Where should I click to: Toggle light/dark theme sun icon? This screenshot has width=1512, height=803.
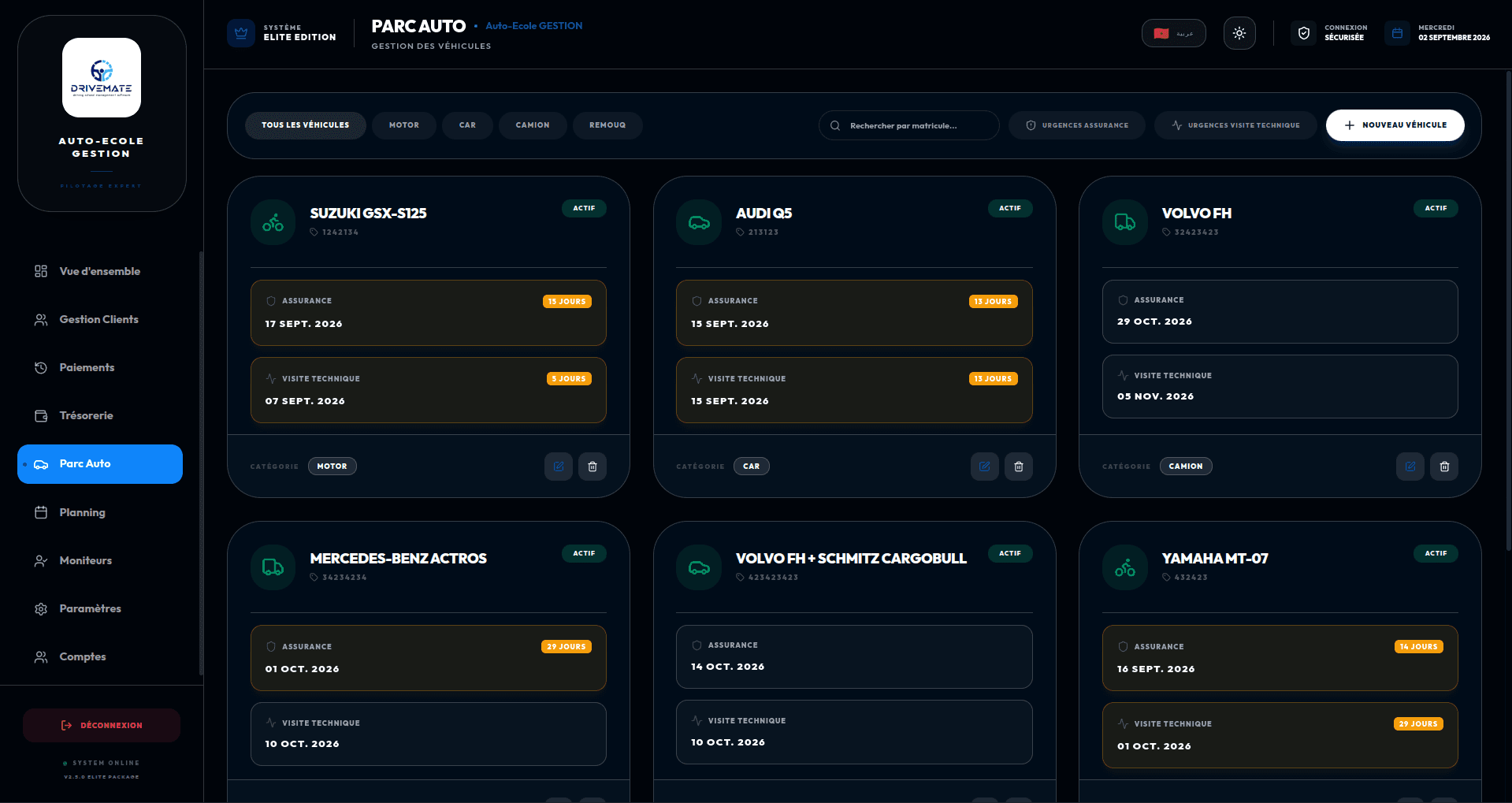click(x=1239, y=33)
